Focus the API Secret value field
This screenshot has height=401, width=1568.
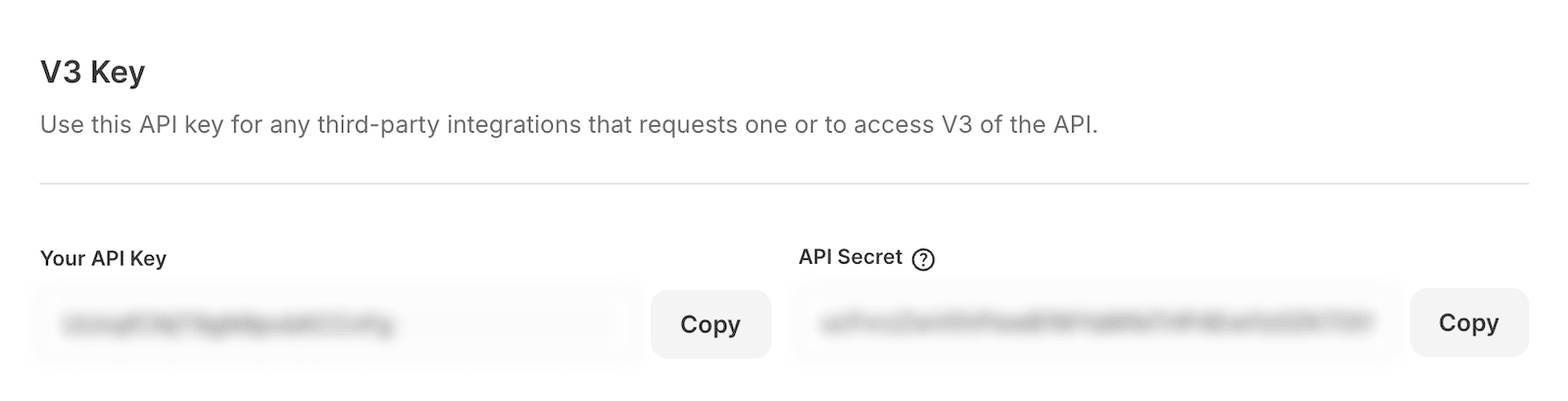pos(1098,323)
